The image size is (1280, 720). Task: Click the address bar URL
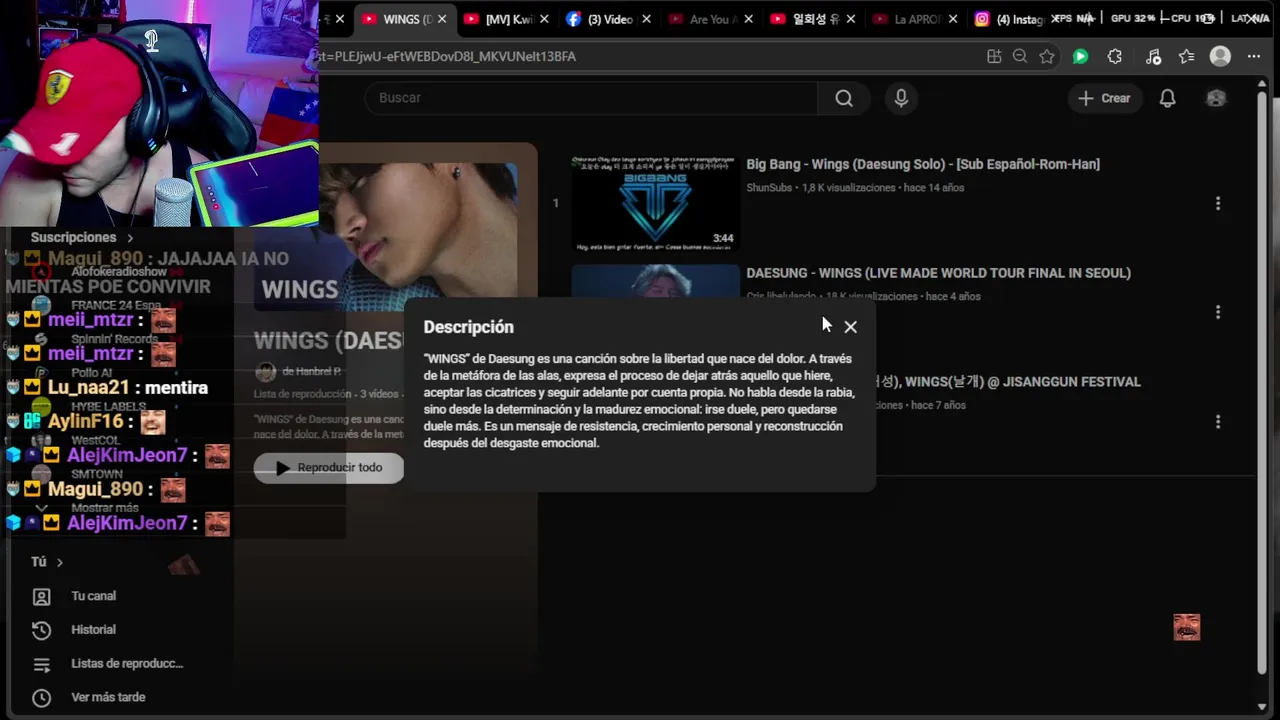(x=445, y=57)
